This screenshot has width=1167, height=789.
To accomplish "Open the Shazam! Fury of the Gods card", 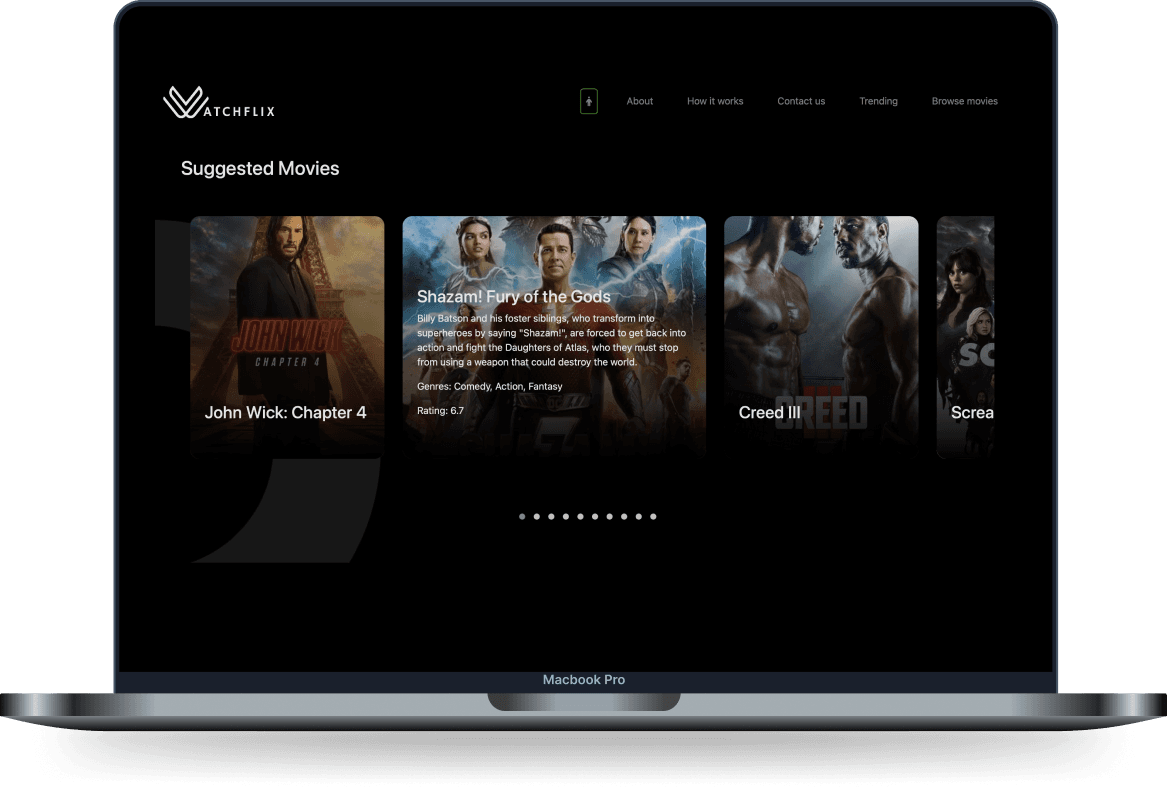I will point(554,336).
